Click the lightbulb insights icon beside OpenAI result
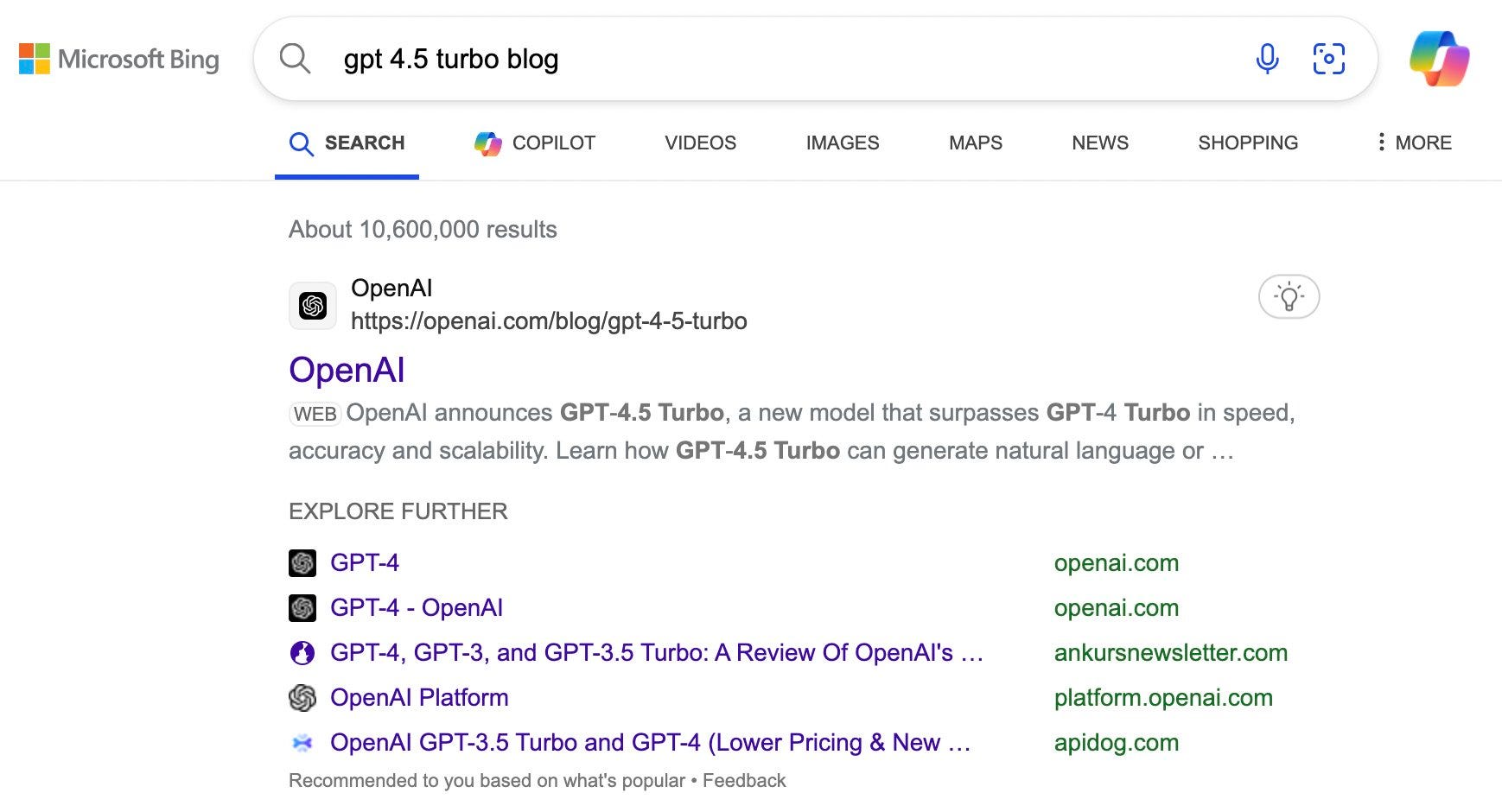Viewport: 1502px width, 812px height. [x=1289, y=296]
